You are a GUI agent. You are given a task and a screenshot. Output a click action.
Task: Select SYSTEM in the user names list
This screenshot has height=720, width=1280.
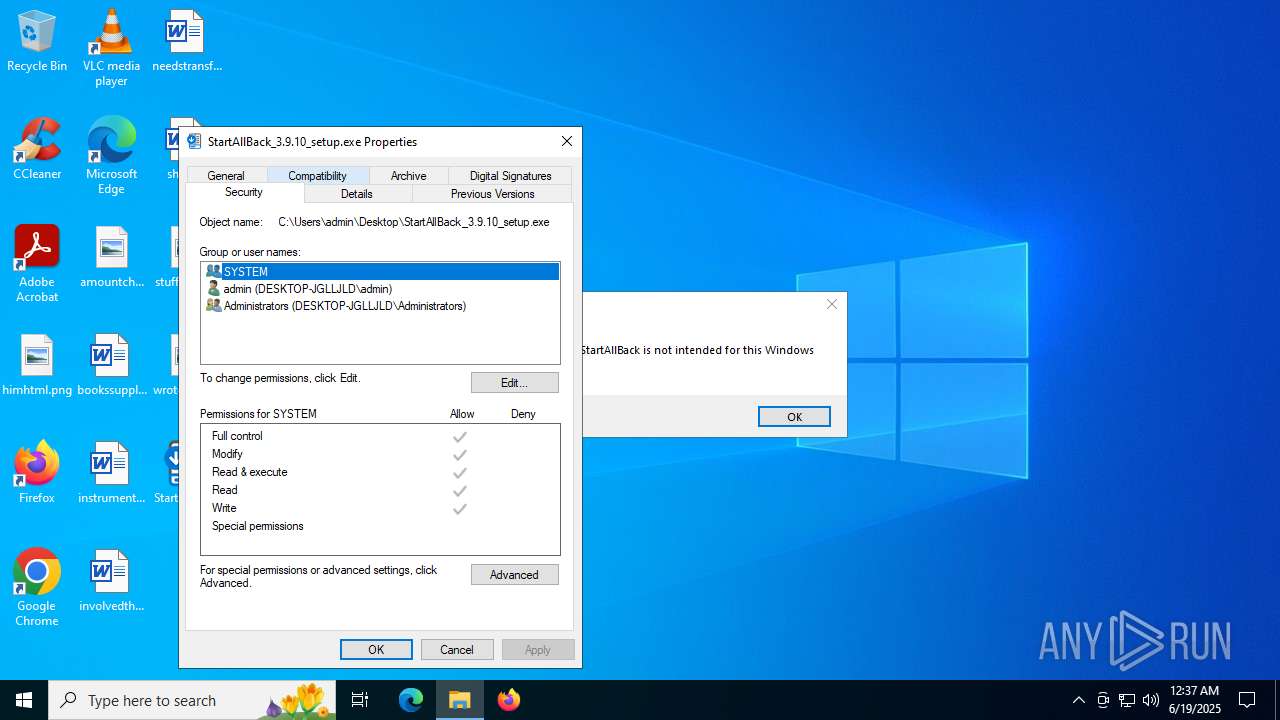coord(380,272)
